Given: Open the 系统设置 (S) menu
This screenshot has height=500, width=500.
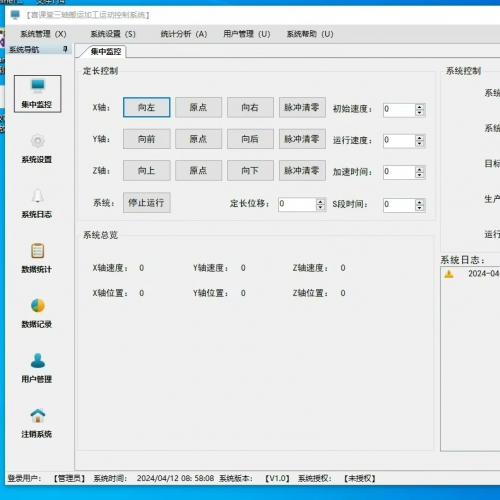Looking at the screenshot, I should click(x=113, y=34).
